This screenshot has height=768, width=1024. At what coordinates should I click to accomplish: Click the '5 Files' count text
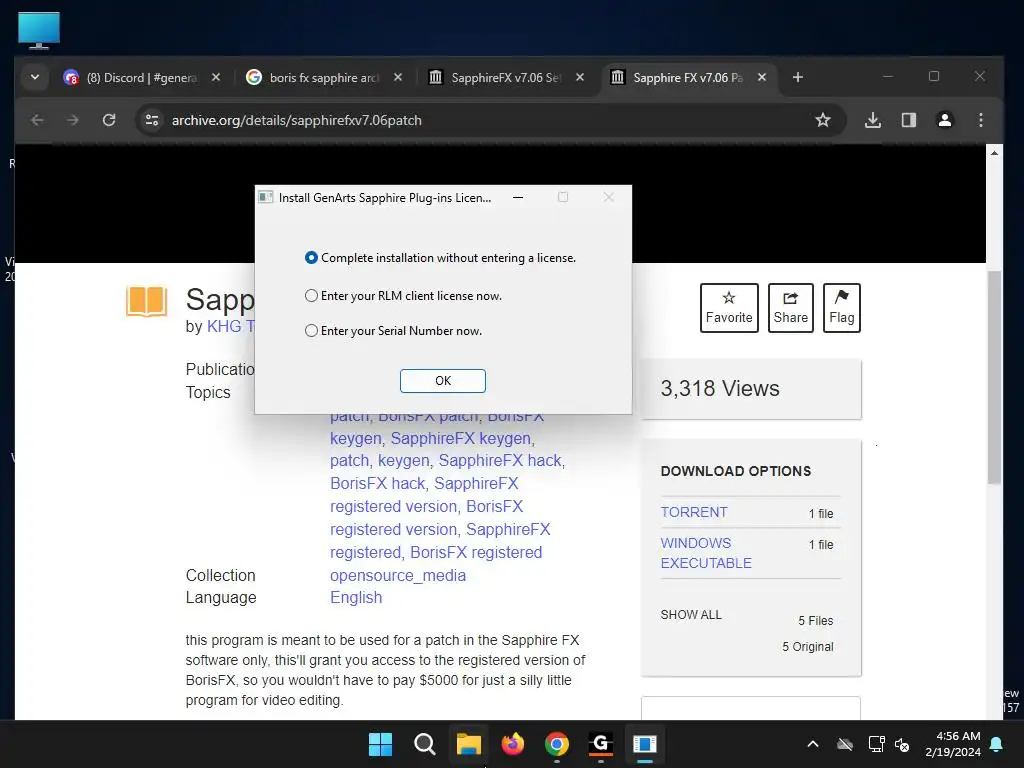point(816,620)
